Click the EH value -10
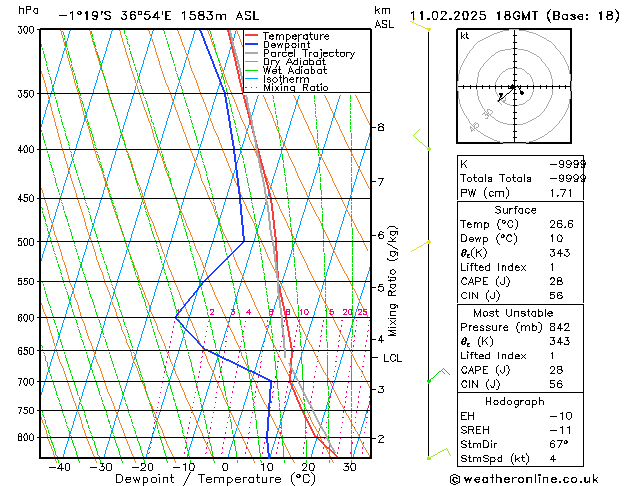This screenshot has width=629, height=486. [x=561, y=416]
